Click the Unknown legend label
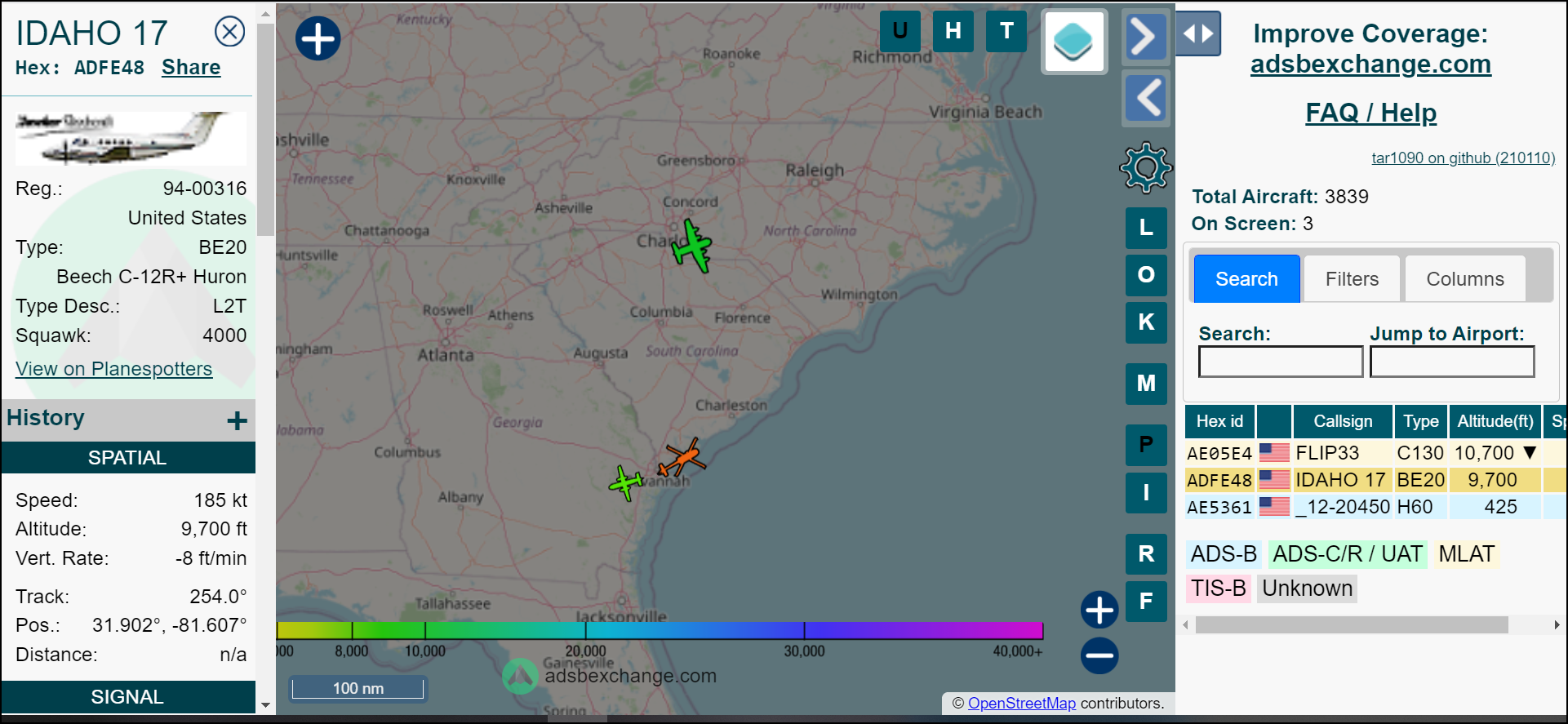 1307,589
